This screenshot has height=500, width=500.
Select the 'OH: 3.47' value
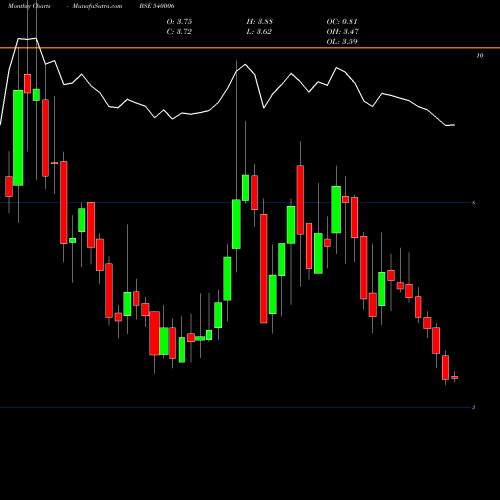[x=342, y=32]
